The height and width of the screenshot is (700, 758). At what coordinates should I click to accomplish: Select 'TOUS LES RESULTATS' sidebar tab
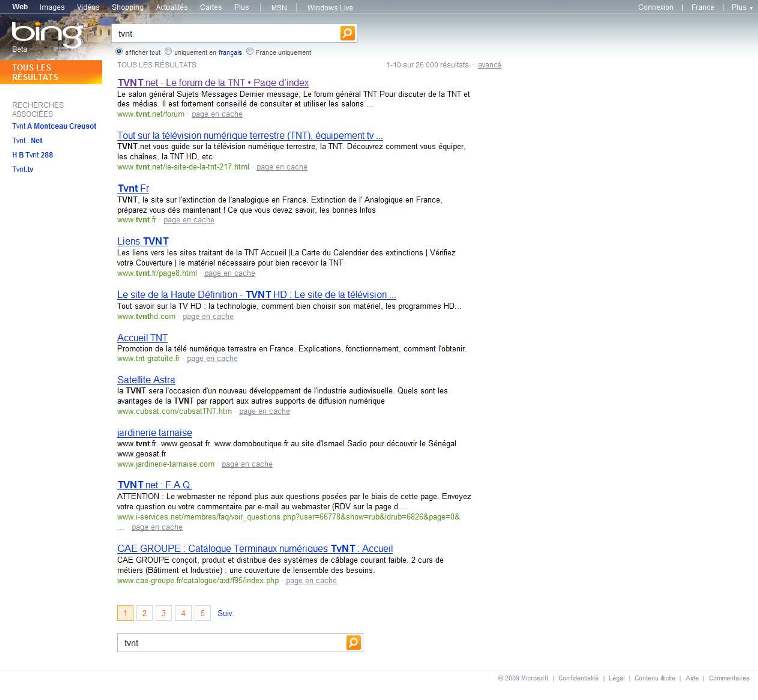(x=51, y=72)
